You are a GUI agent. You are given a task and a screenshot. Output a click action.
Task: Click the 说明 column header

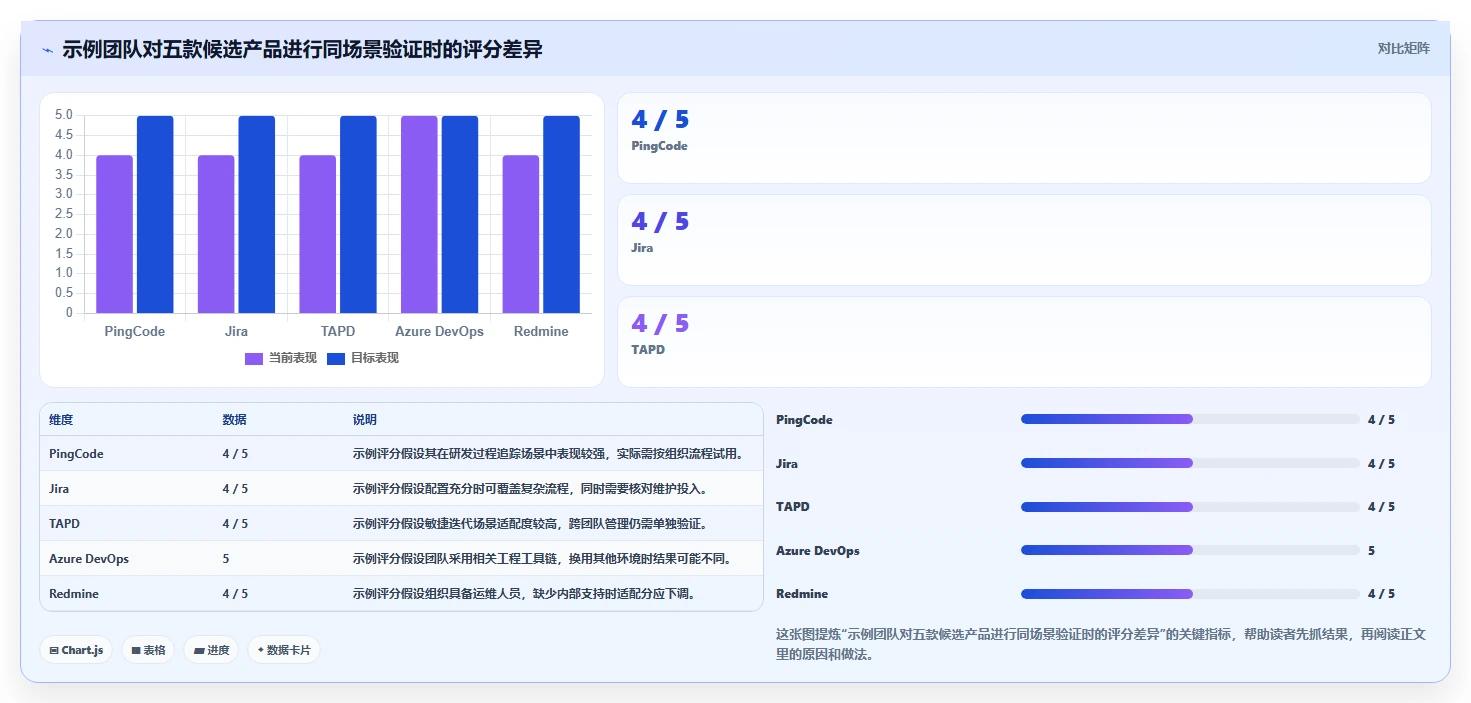coord(365,420)
